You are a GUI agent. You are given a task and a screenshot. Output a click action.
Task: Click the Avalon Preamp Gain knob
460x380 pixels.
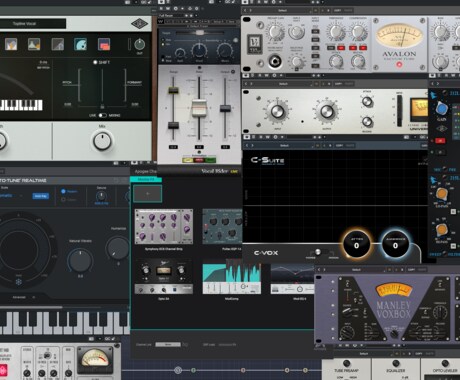[275, 32]
